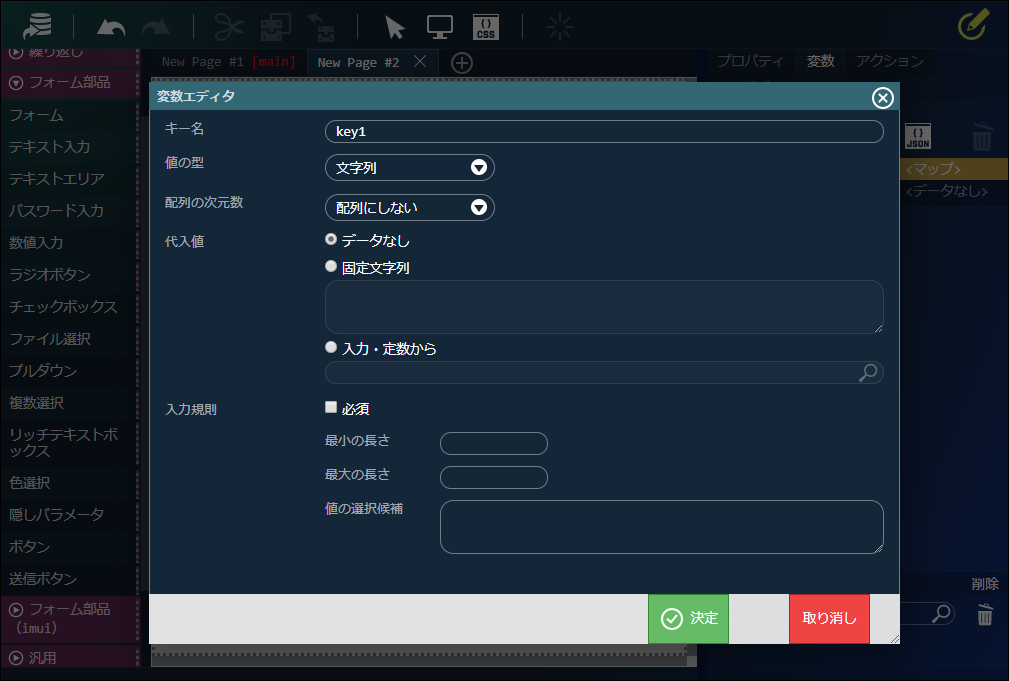Open the 値の型 dropdown
The height and width of the screenshot is (681, 1009).
tap(410, 167)
